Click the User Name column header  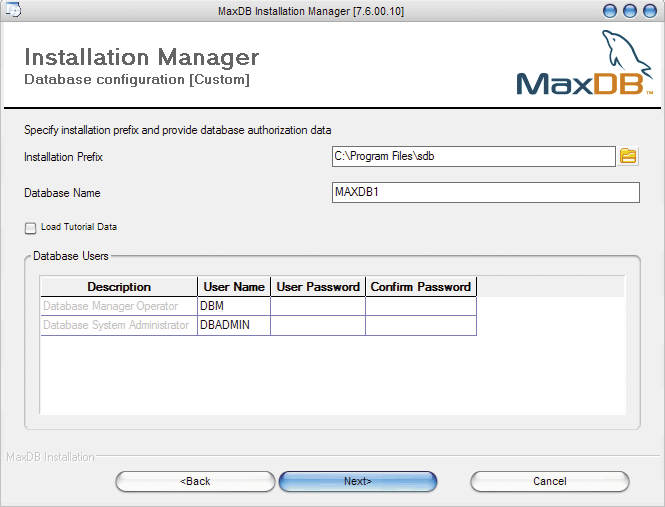tap(234, 287)
